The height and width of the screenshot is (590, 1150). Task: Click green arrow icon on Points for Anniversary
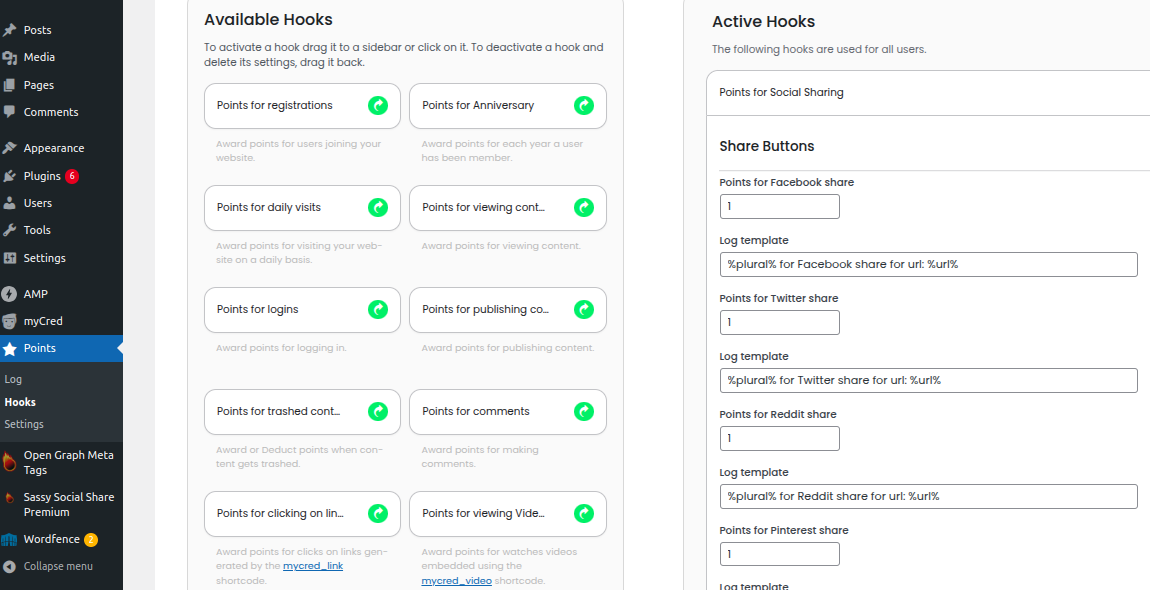click(584, 106)
